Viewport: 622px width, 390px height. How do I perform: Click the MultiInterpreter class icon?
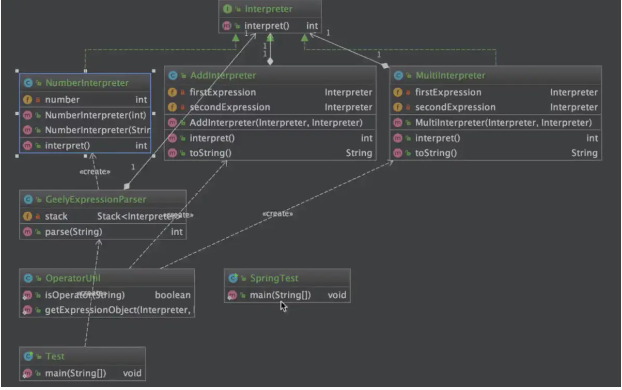[398, 75]
